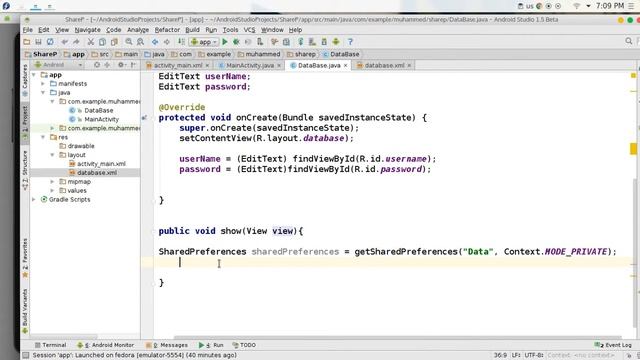The height and width of the screenshot is (360, 640).
Task: Click the Help question mark icon
Action: click(x=350, y=42)
